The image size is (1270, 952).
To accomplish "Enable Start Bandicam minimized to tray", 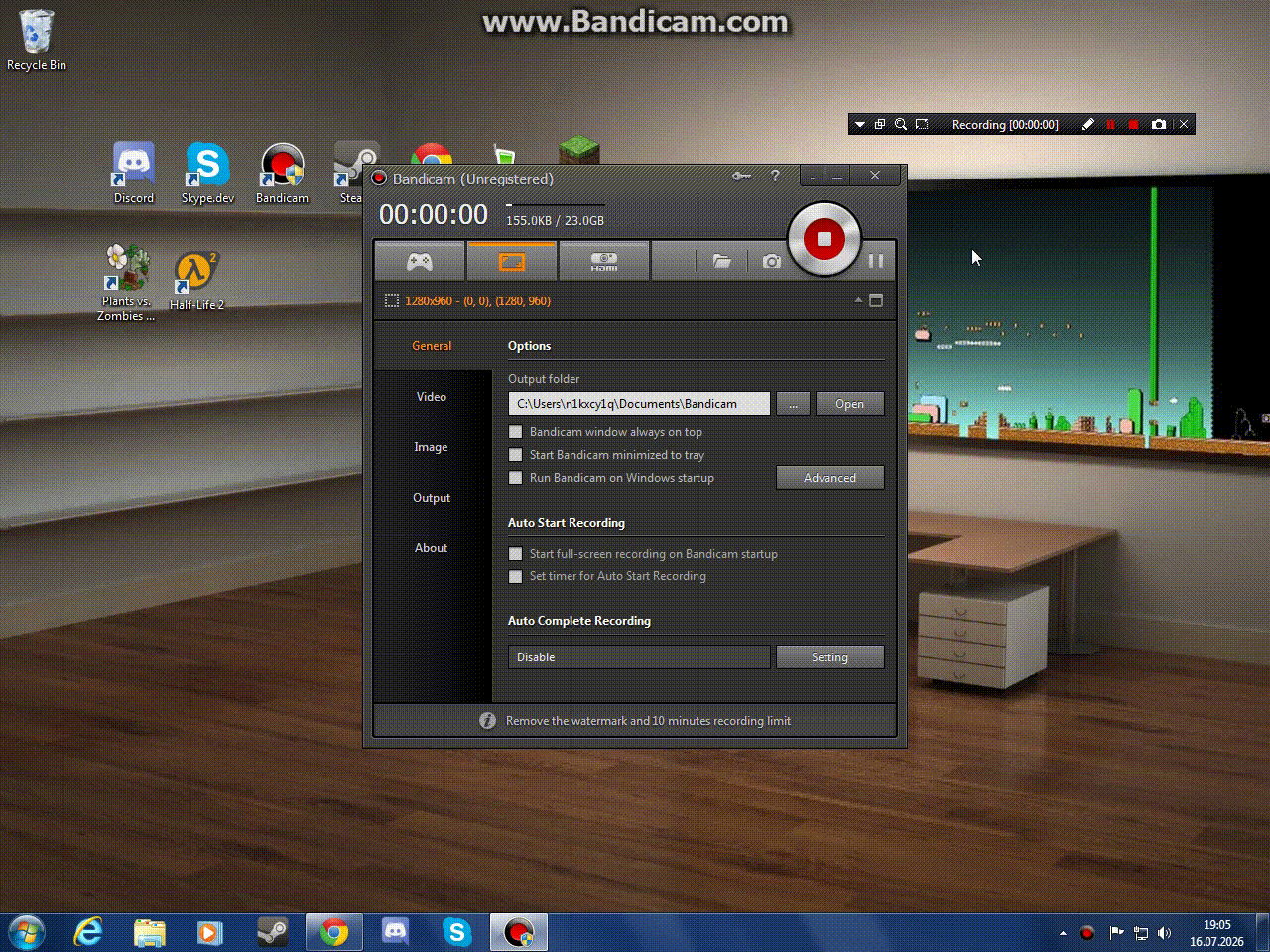I will pos(515,455).
